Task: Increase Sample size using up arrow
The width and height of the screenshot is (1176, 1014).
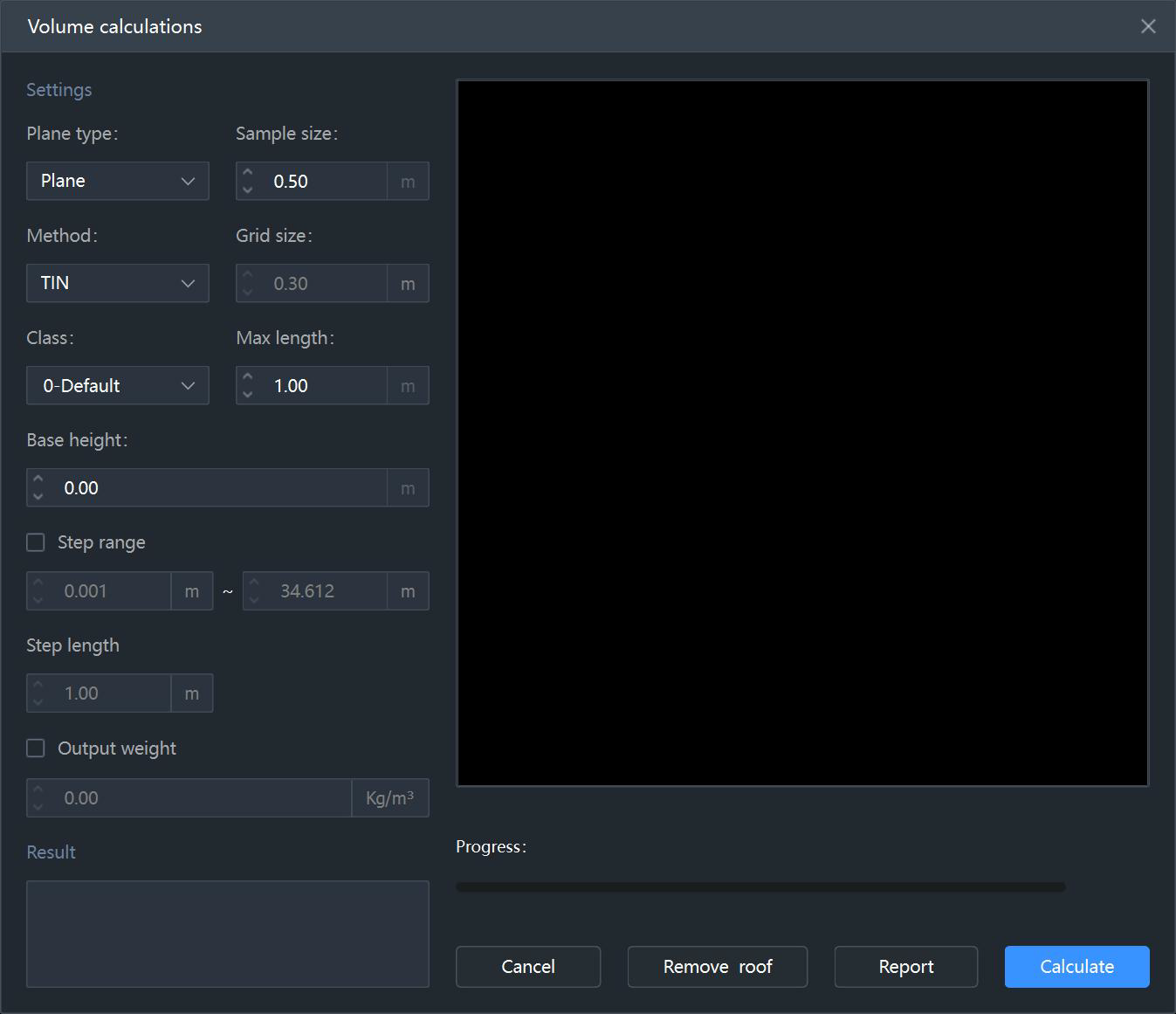Action: pyautogui.click(x=248, y=173)
